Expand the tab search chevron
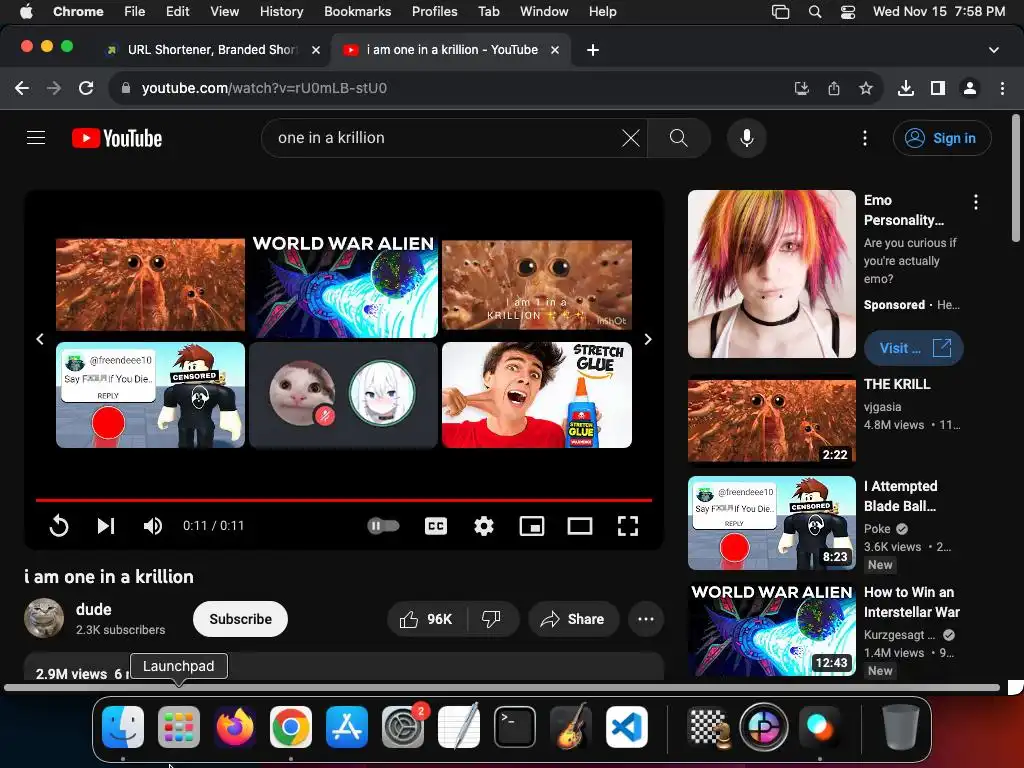Viewport: 1024px width, 768px height. point(993,50)
